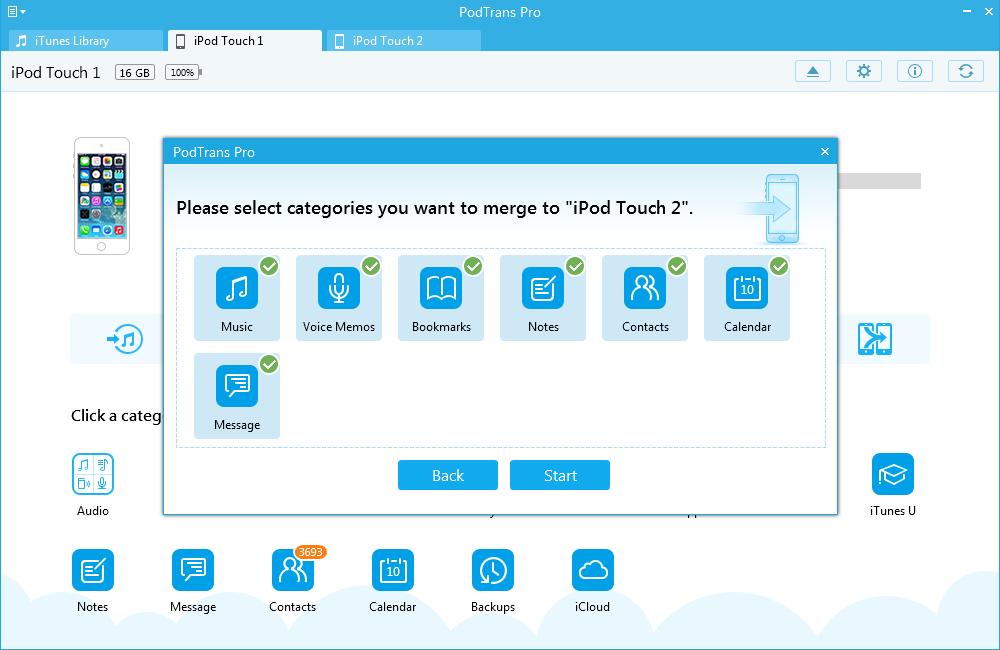Uncheck the green checkmark on Message tile
This screenshot has height=650, width=1000.
click(269, 364)
